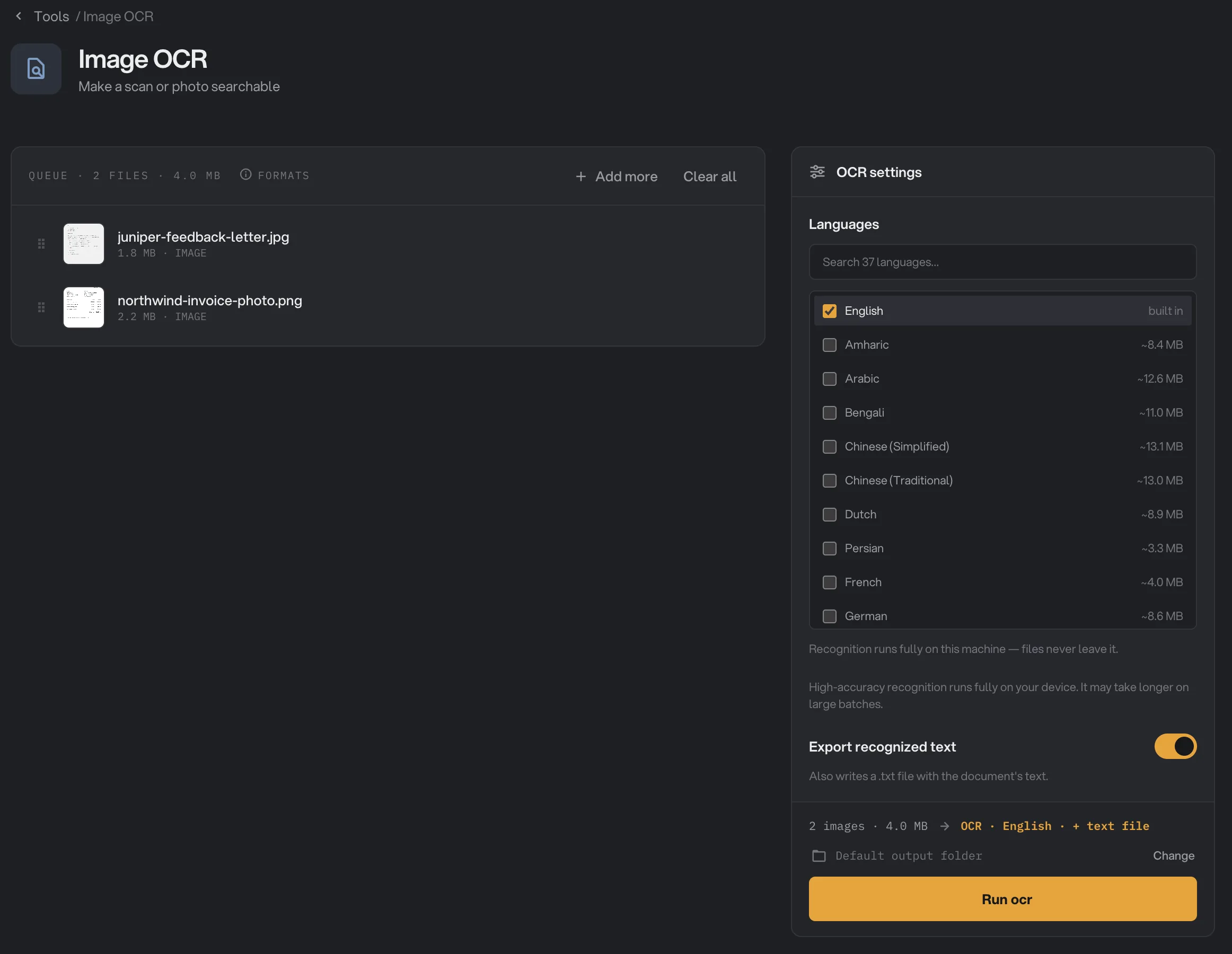Image resolution: width=1232 pixels, height=954 pixels.
Task: Click the output folder icon
Action: pyautogui.click(x=819, y=856)
